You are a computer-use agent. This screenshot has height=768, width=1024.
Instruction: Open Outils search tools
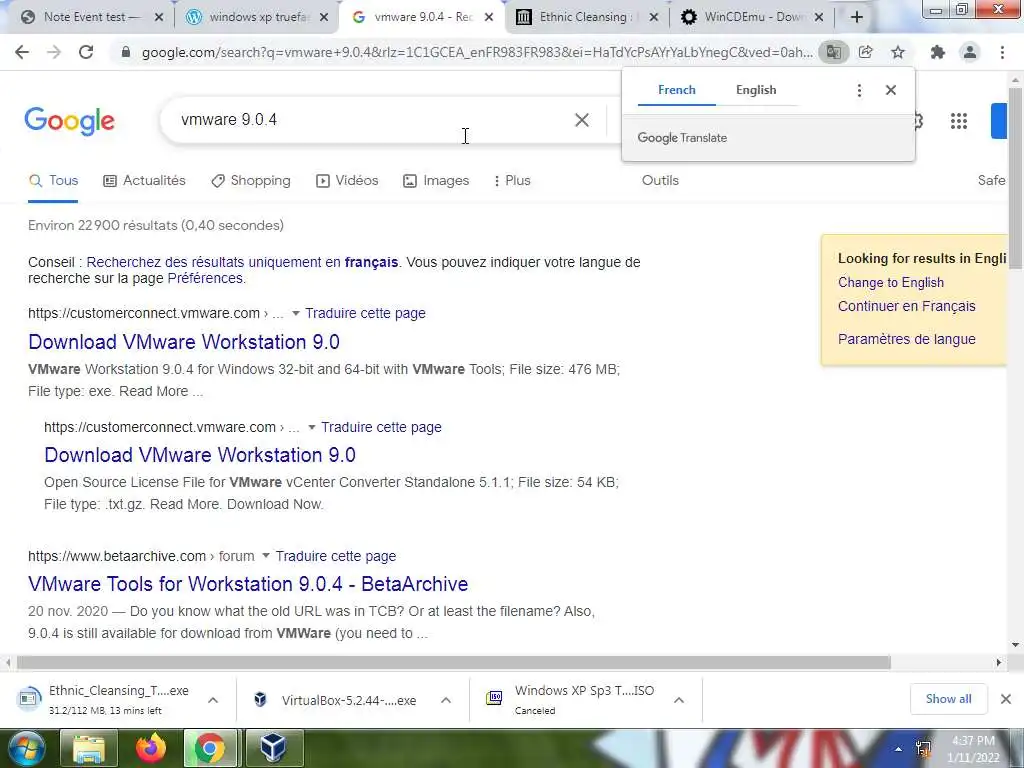point(660,181)
